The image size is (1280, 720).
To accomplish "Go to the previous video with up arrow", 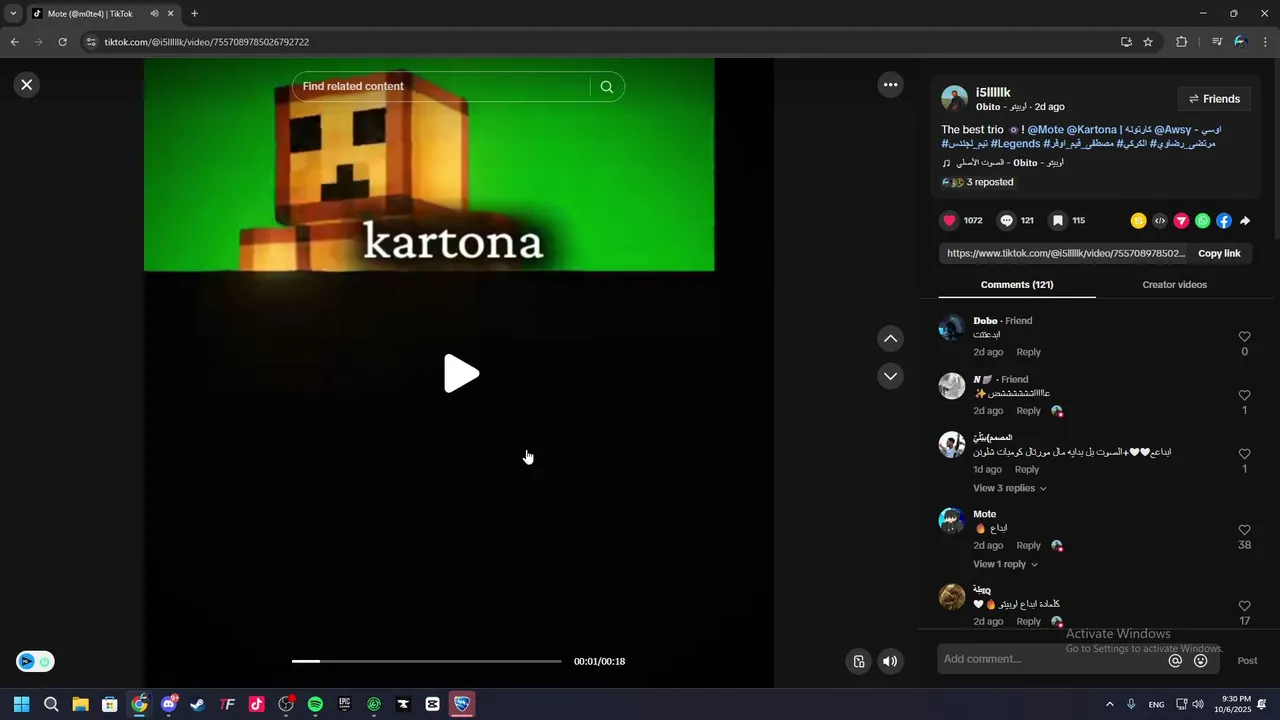I will 890,339.
